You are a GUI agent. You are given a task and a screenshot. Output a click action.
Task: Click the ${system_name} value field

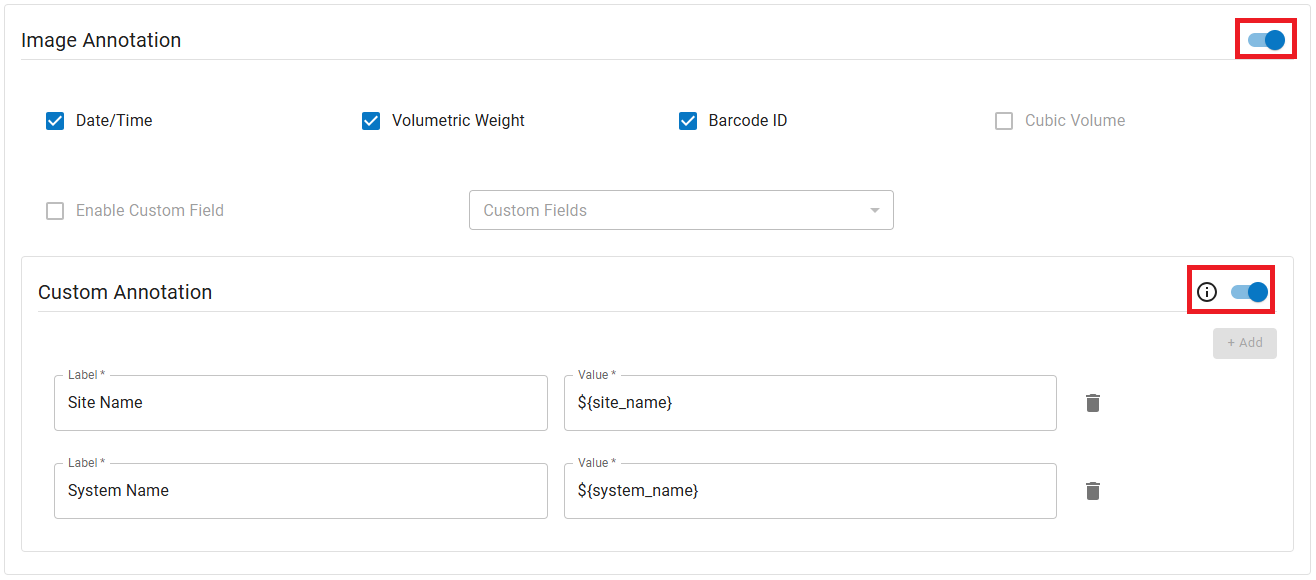pos(810,491)
